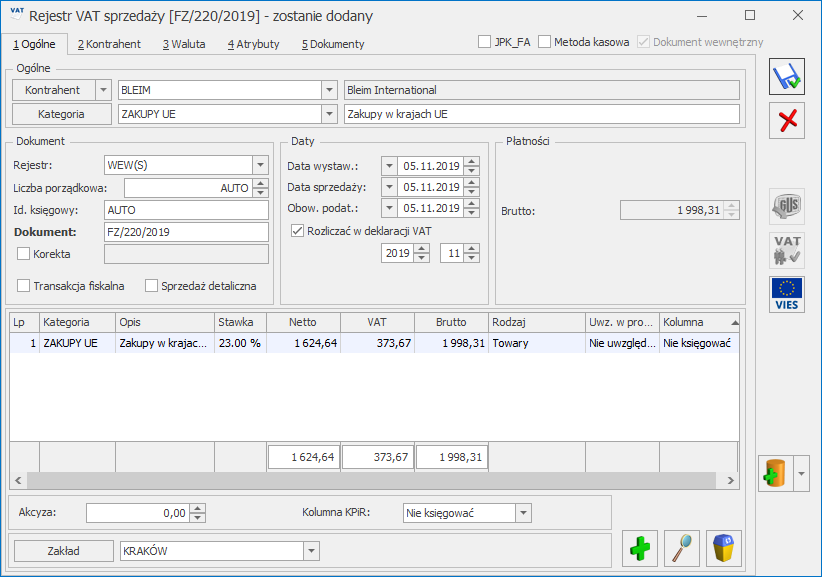822x577 pixels.
Task: Open the Zakład KRAKÓW dropdown
Action: pyautogui.click(x=311, y=551)
